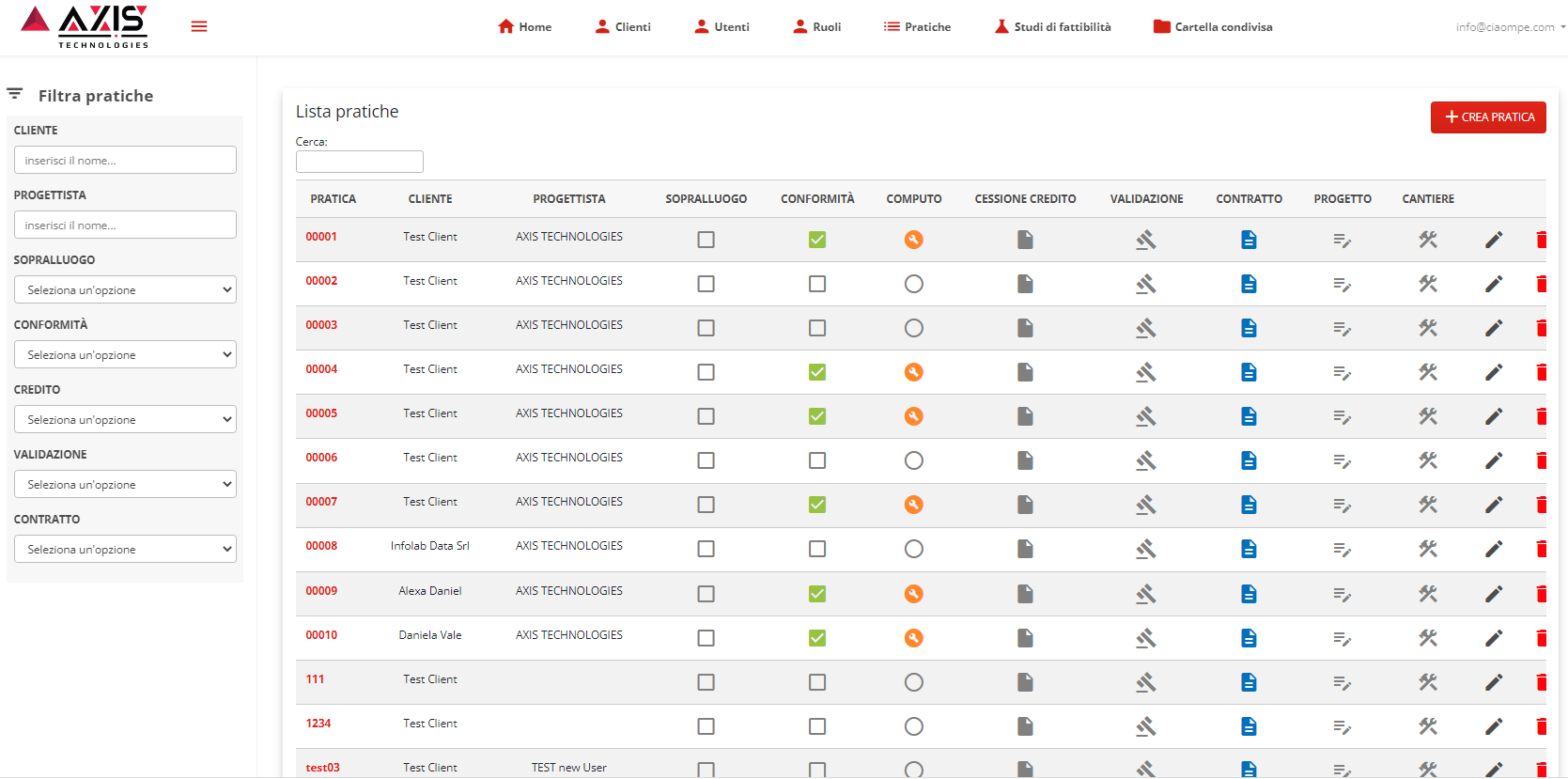Delete pratica 00008 with trash icon
The width and height of the screenshot is (1568, 779).
click(1541, 549)
